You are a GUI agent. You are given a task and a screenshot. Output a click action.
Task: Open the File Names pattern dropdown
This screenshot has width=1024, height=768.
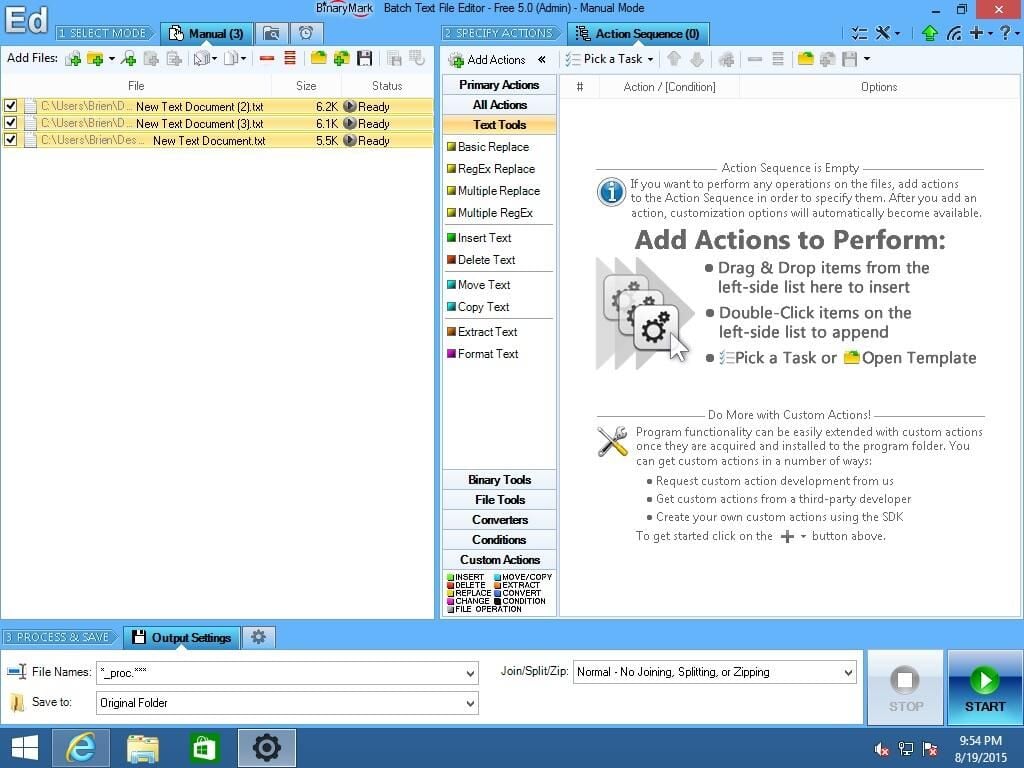[470, 673]
